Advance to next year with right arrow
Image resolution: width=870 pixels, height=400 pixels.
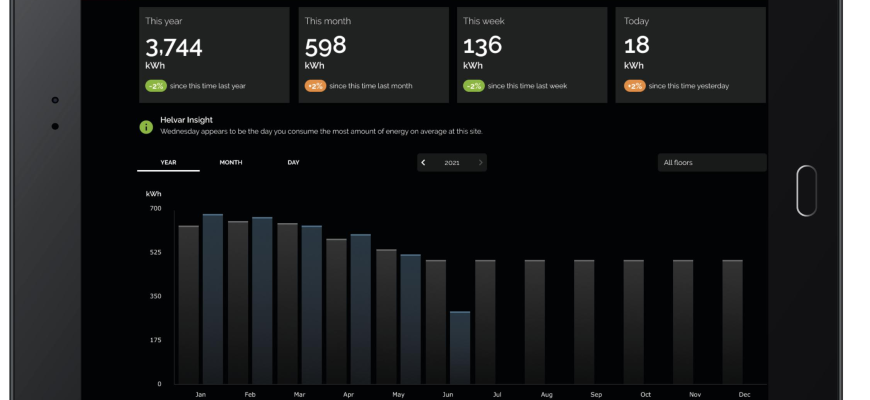point(480,162)
